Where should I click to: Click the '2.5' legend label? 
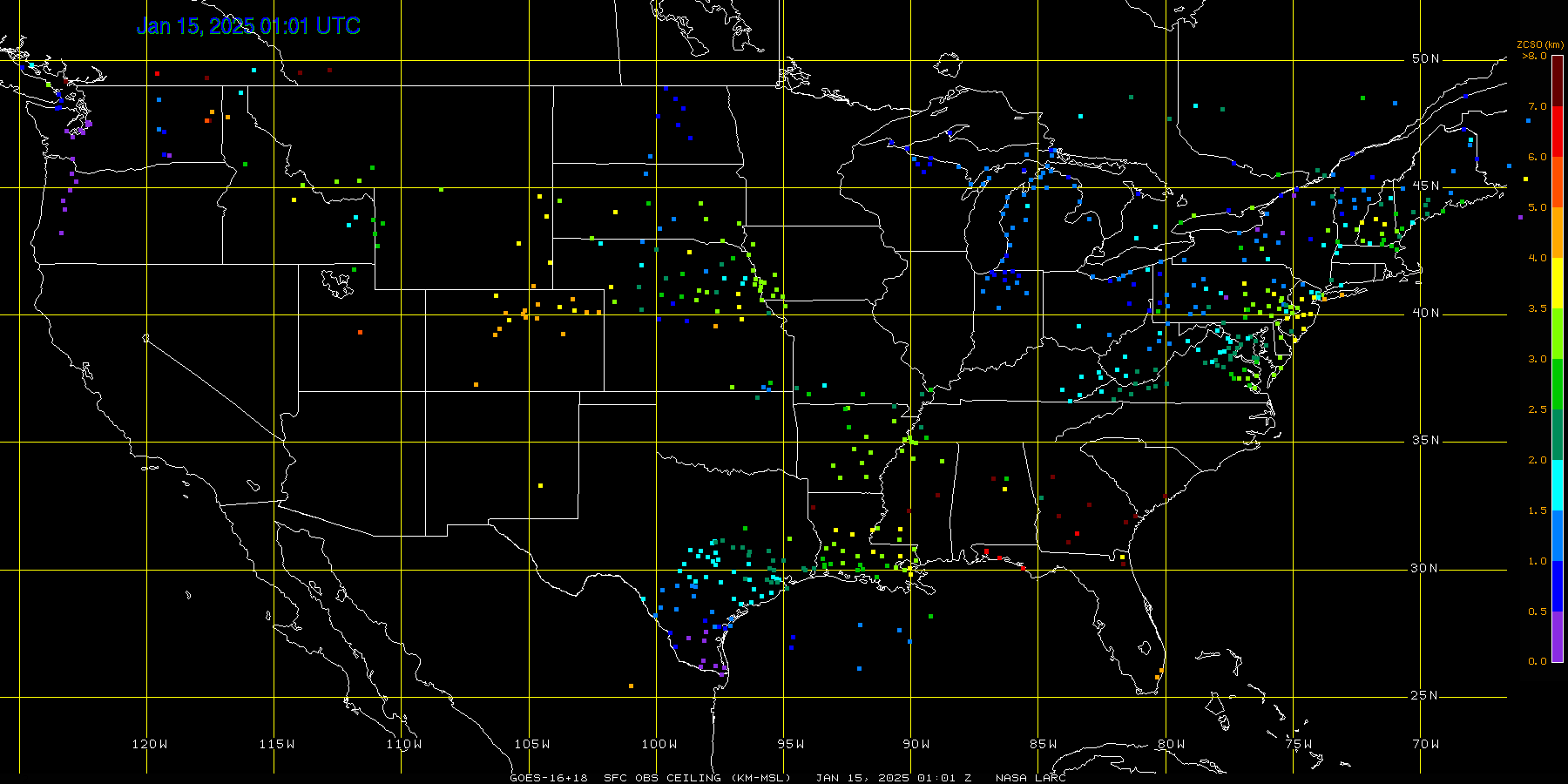click(x=1538, y=409)
